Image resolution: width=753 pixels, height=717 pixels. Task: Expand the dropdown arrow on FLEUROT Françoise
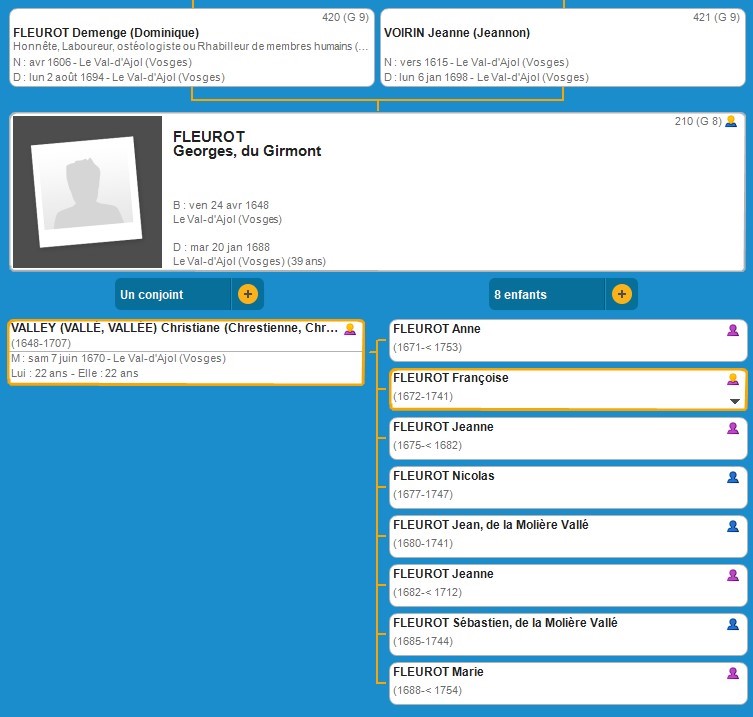(735, 401)
